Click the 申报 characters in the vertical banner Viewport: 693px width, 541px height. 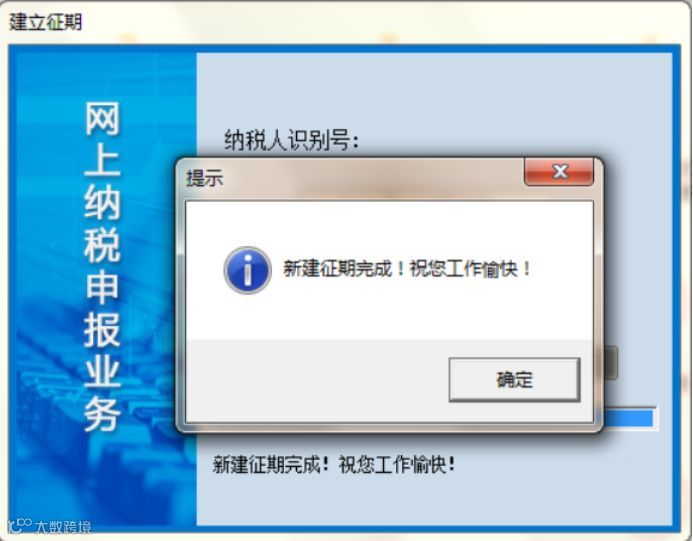[x=102, y=309]
